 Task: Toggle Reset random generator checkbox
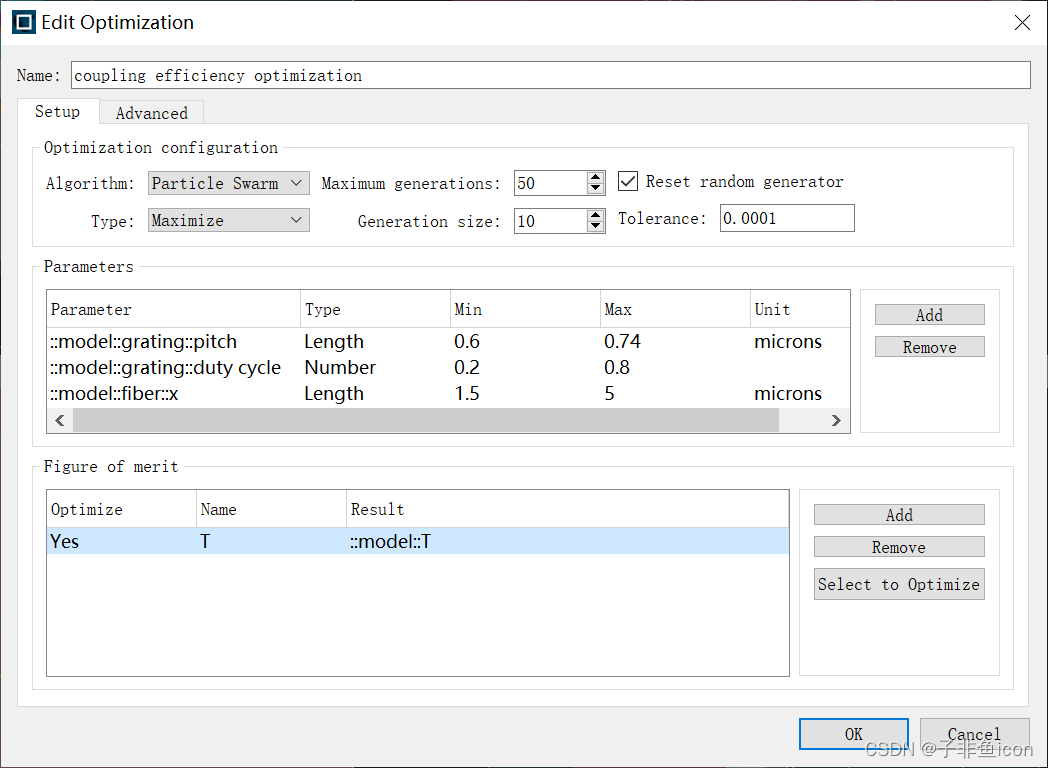pos(627,181)
